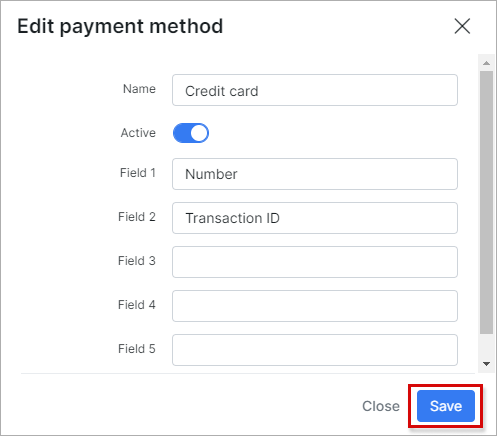Click into the empty Field 3 input
Image resolution: width=497 pixels, height=436 pixels.
(x=315, y=262)
